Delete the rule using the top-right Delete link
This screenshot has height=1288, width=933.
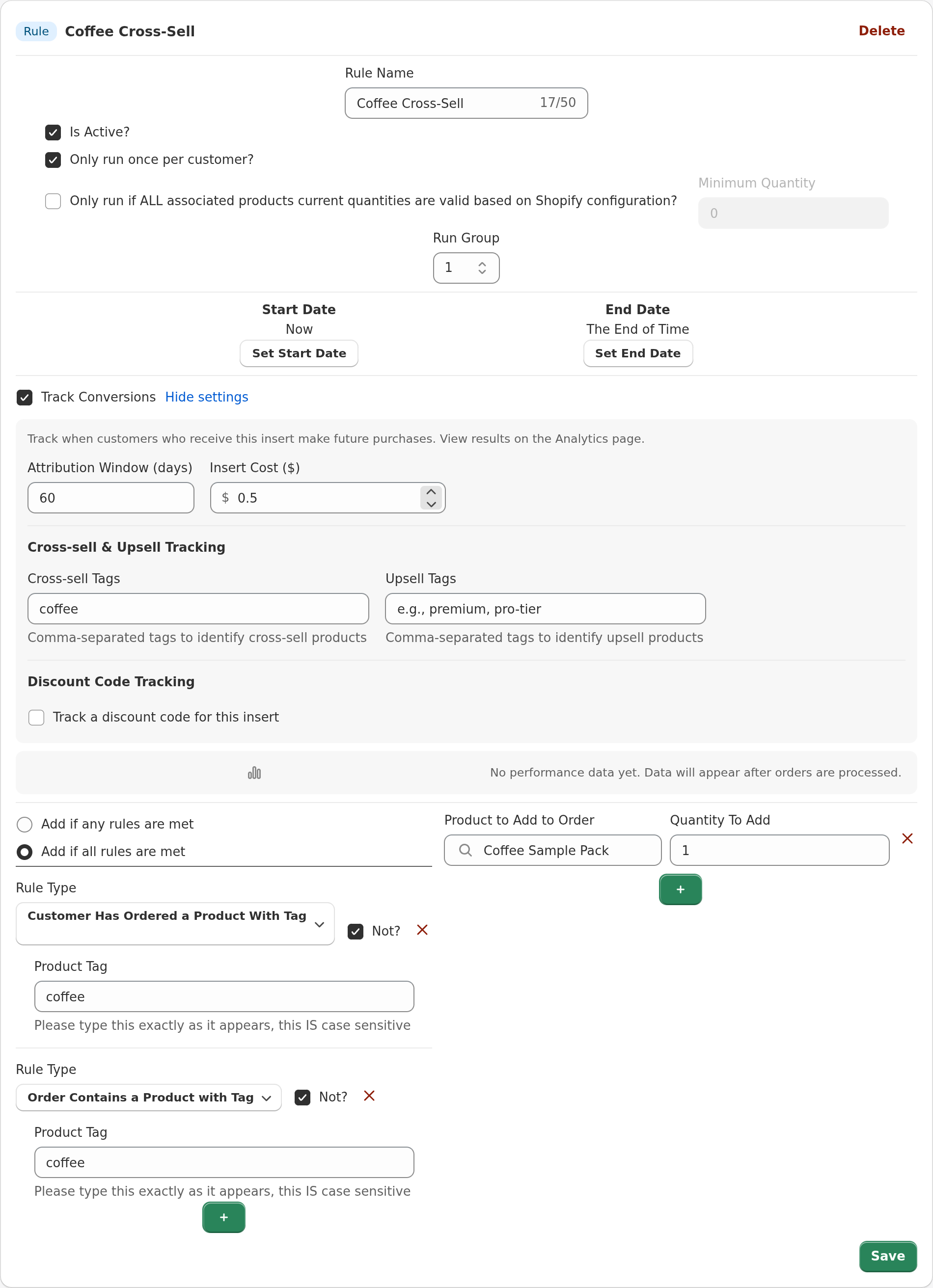(881, 30)
